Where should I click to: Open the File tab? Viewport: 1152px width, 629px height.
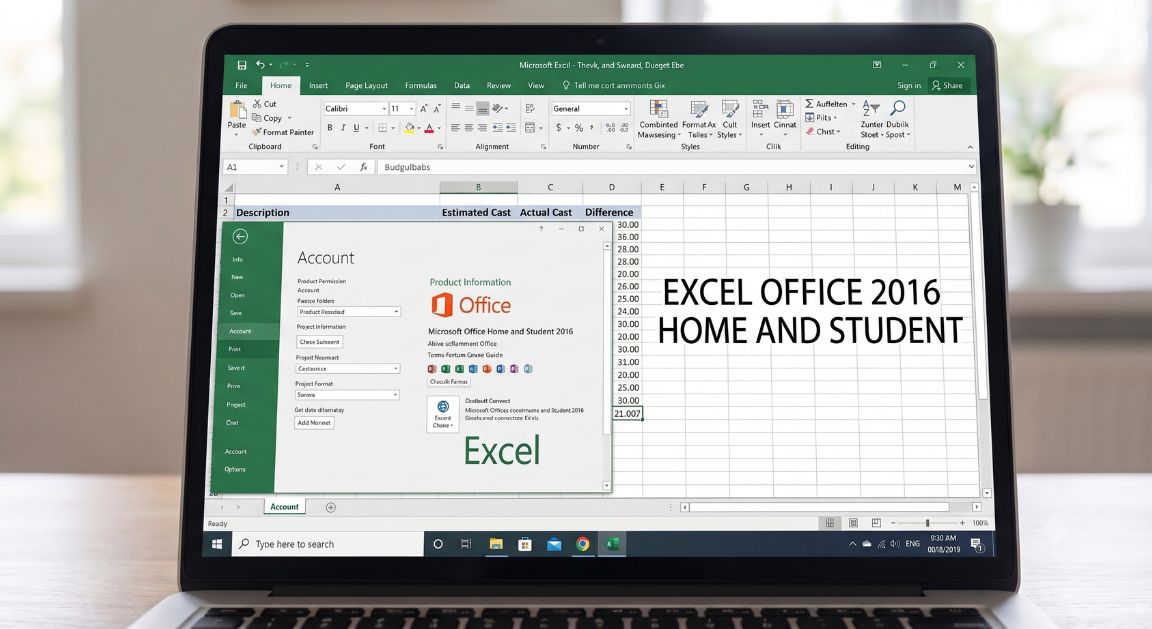tap(241, 85)
